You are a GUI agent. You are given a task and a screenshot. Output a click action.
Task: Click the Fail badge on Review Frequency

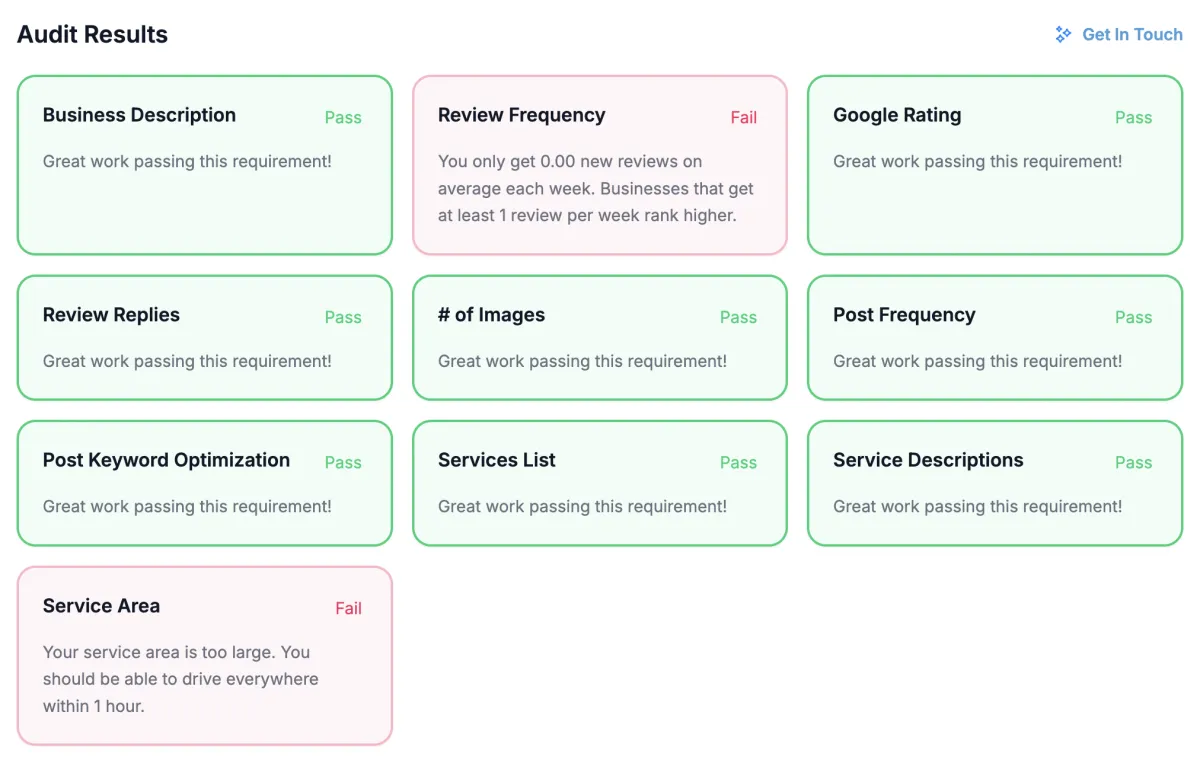(x=743, y=117)
